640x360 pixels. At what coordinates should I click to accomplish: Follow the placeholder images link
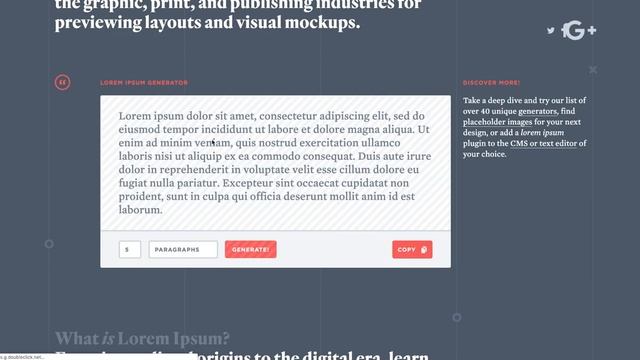(497, 122)
